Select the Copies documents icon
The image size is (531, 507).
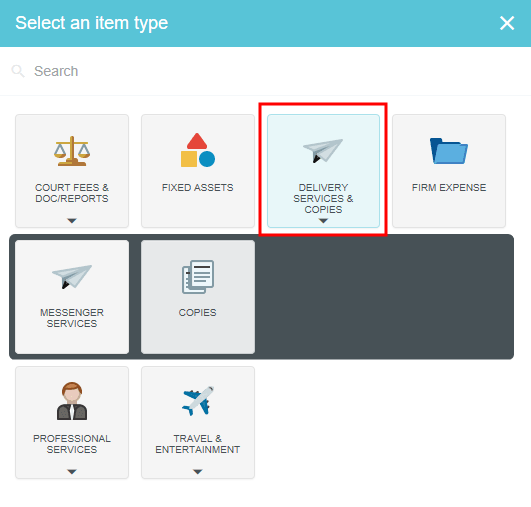pyautogui.click(x=198, y=277)
